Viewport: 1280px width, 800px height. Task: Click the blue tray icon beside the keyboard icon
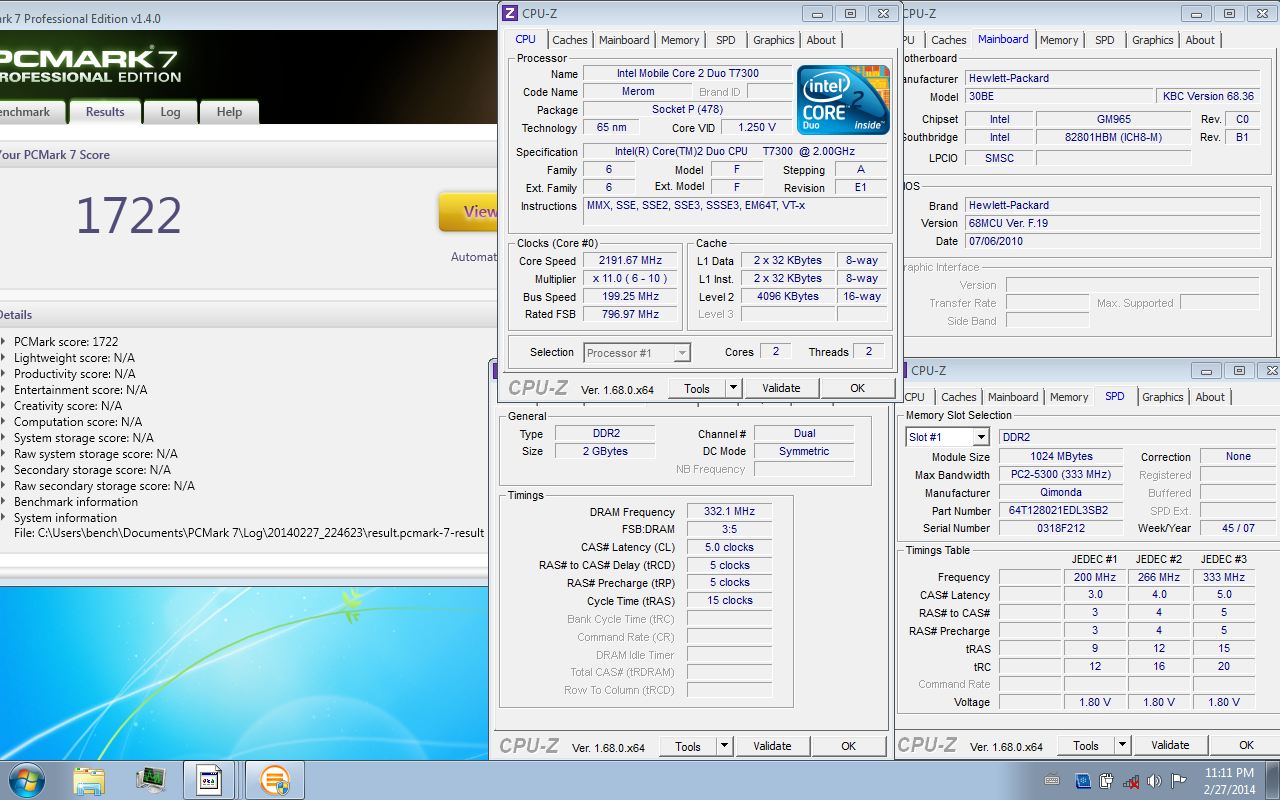(x=1082, y=781)
